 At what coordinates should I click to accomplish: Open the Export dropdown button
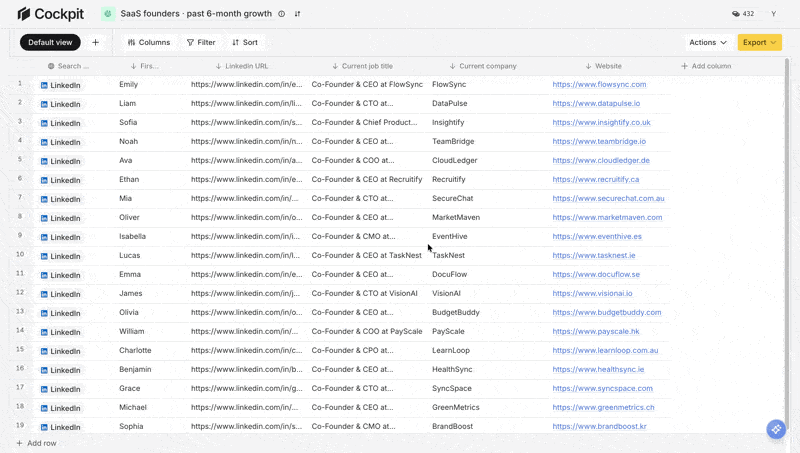[x=759, y=42]
